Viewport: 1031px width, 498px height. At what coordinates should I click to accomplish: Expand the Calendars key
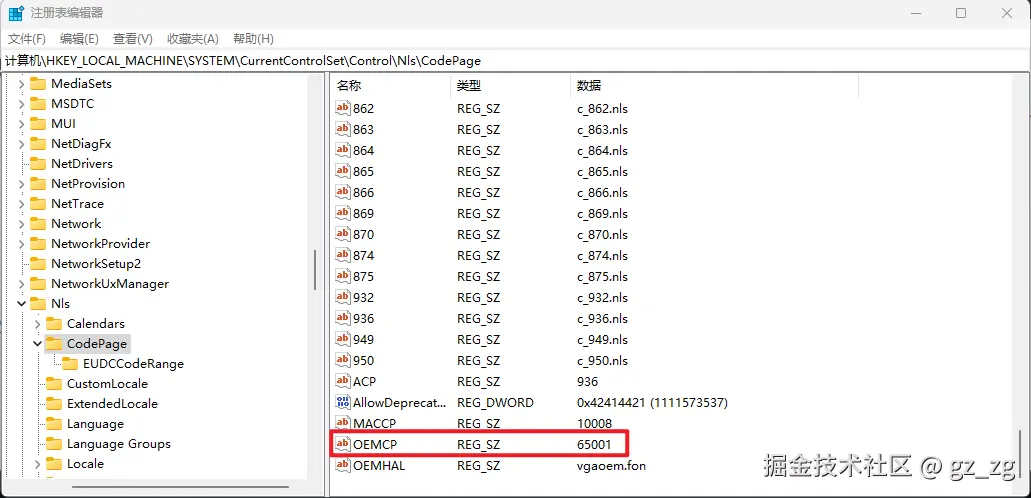(x=37, y=324)
